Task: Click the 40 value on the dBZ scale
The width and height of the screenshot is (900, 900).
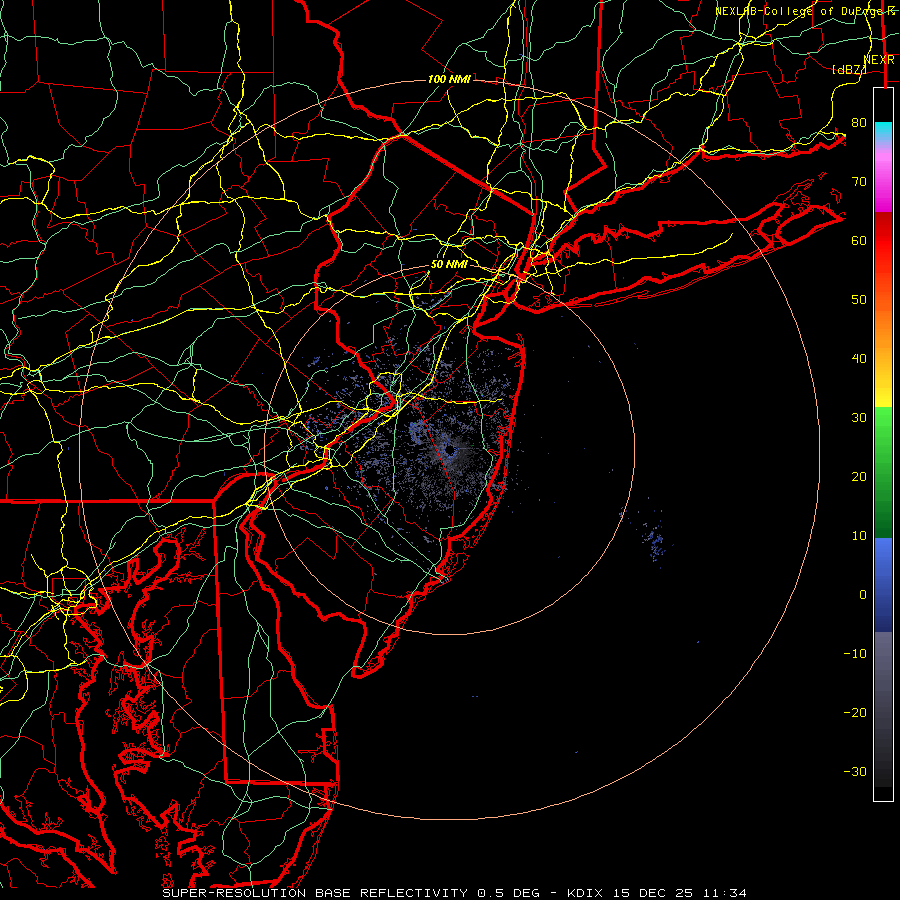Action: point(859,359)
